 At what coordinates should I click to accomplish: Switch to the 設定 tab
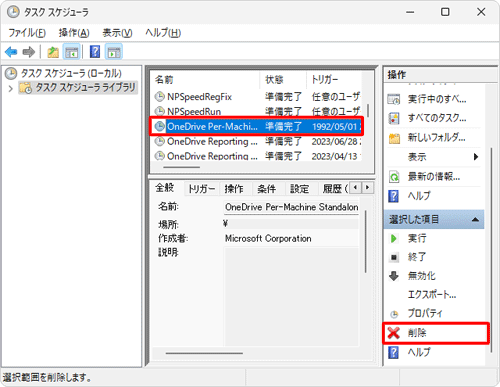coord(299,189)
